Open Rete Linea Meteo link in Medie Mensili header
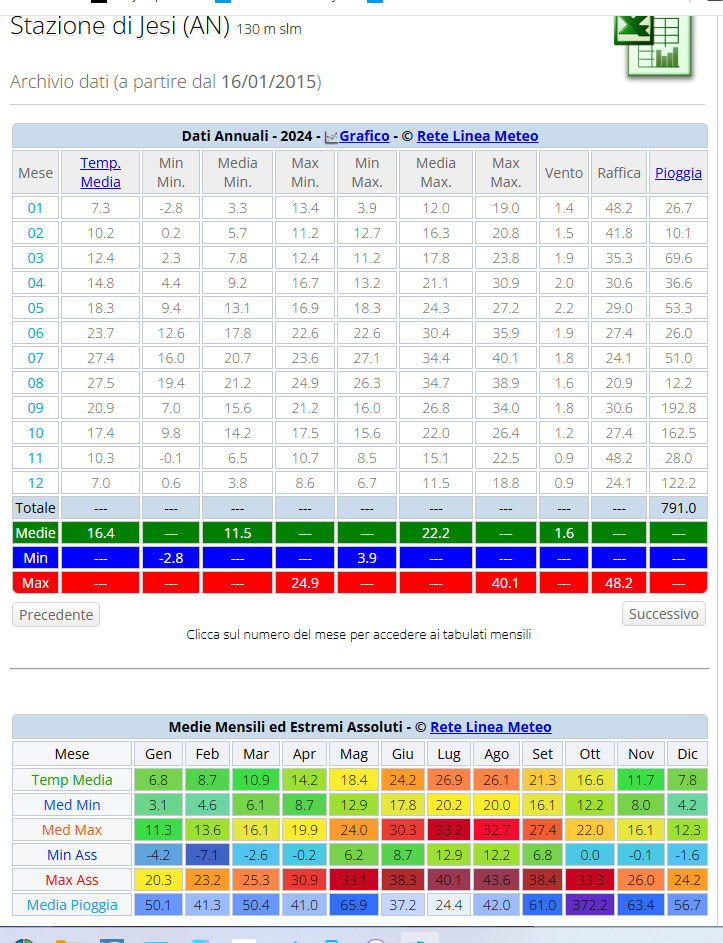Screen dimensions: 723x943 [x=490, y=727]
